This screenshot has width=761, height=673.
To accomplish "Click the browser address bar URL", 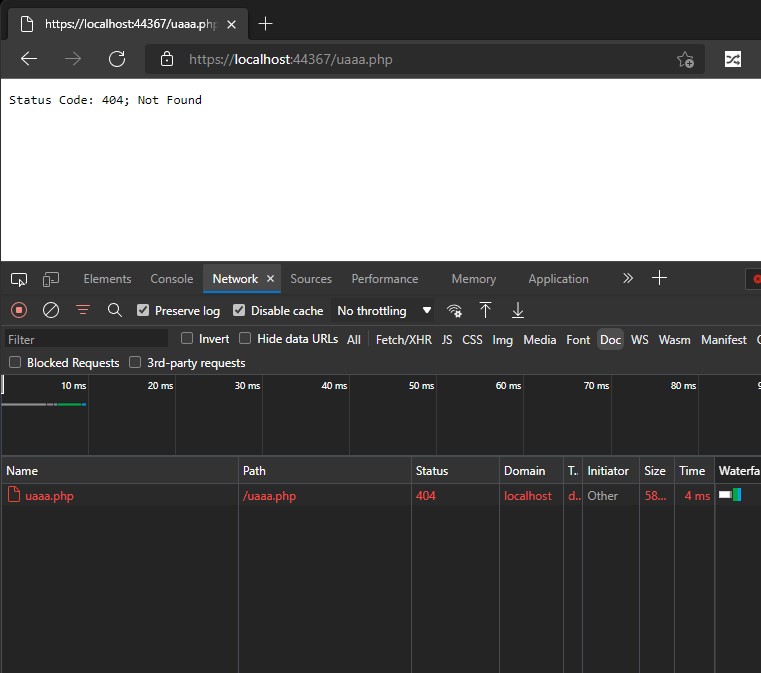I will 291,59.
